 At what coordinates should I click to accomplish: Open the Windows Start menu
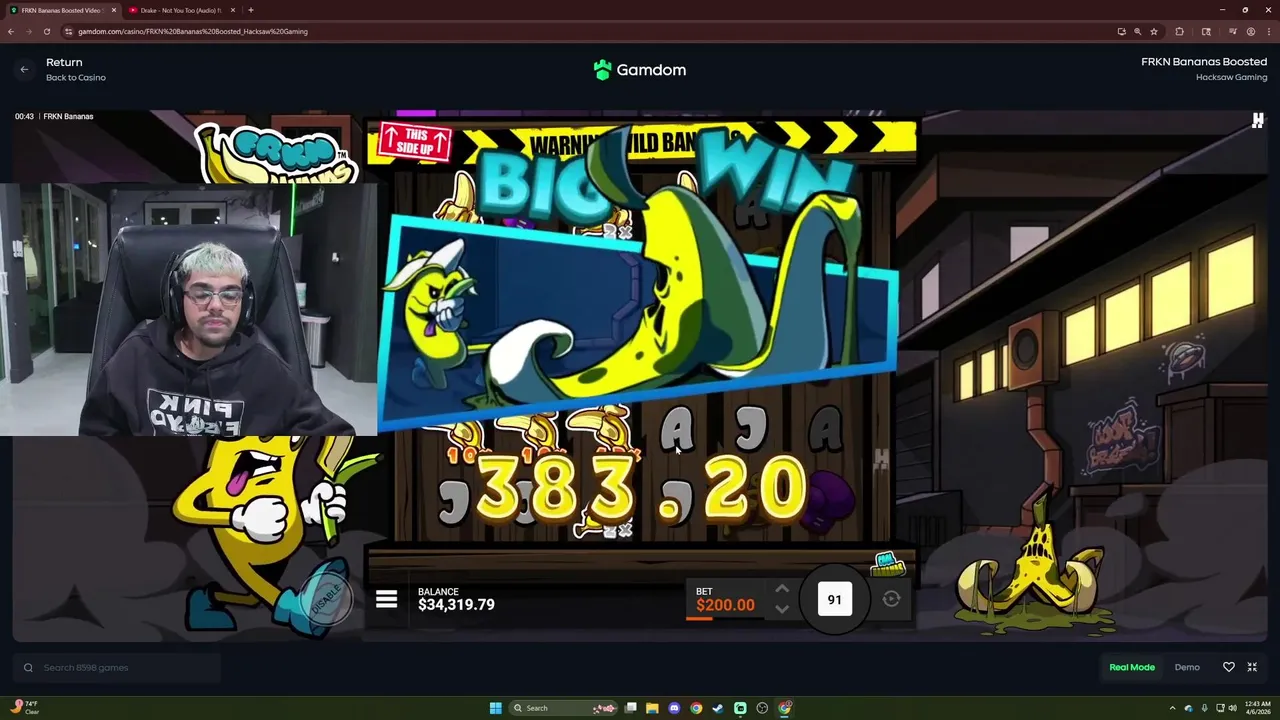(x=495, y=708)
